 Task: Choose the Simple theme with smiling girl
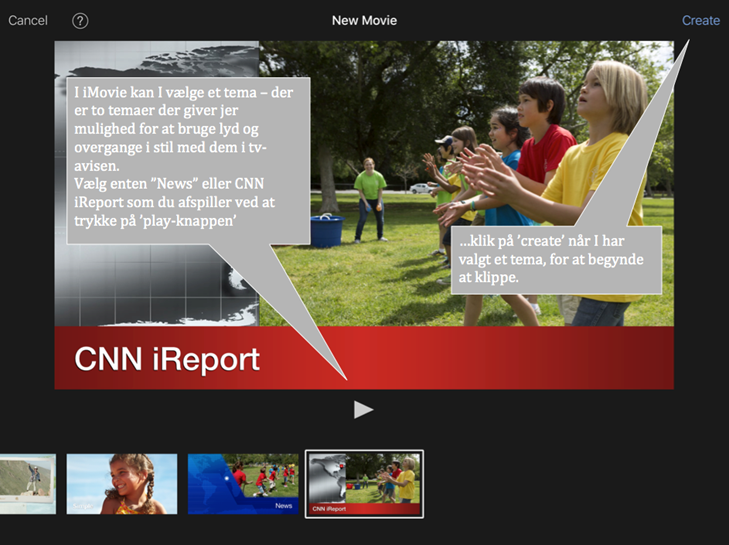click(122, 484)
